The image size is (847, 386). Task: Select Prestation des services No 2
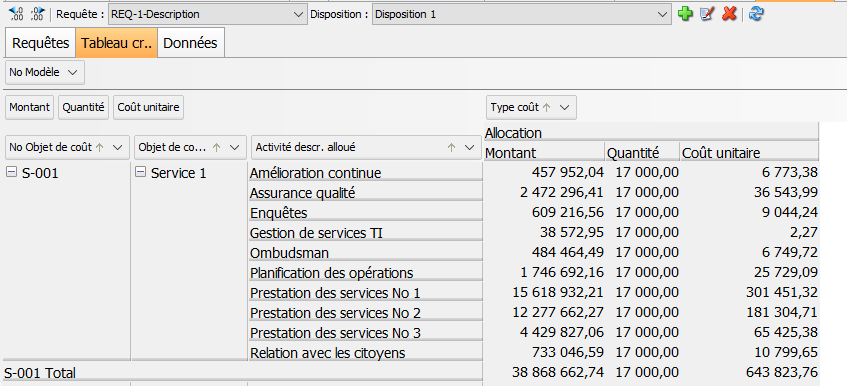point(365,313)
